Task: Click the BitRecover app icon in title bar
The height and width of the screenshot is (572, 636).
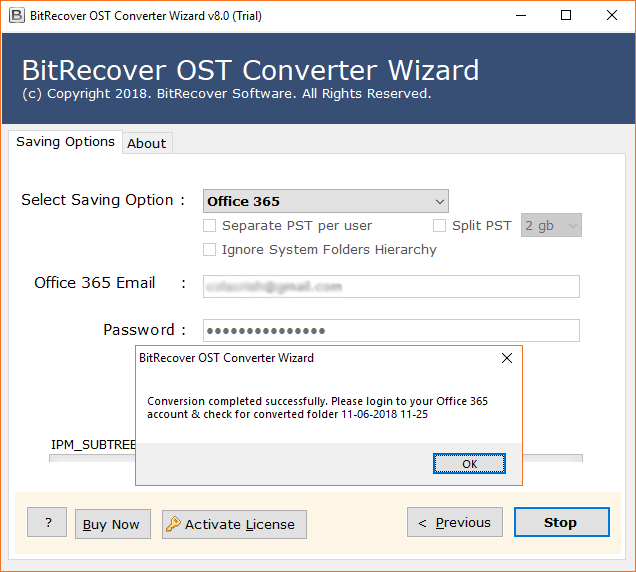Action: click(17, 16)
